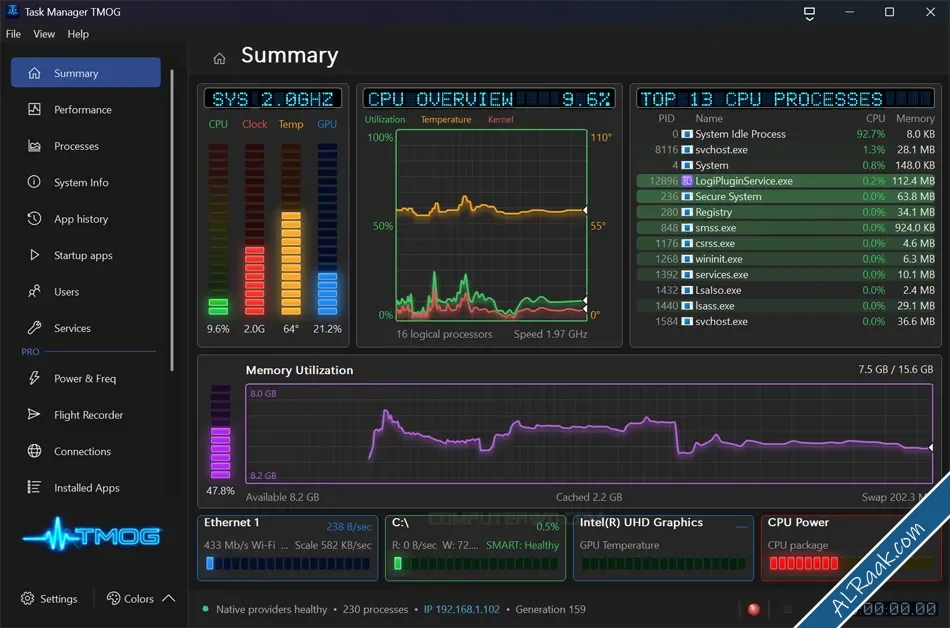Open the Intel(R) UHD Graphics card
Viewport: 950px width, 628px height.
pyautogui.click(x=663, y=548)
